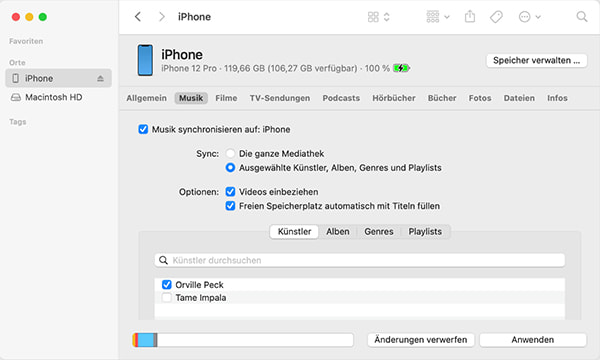This screenshot has width=600, height=360.
Task: Switch to the Filme tab
Action: point(226,98)
